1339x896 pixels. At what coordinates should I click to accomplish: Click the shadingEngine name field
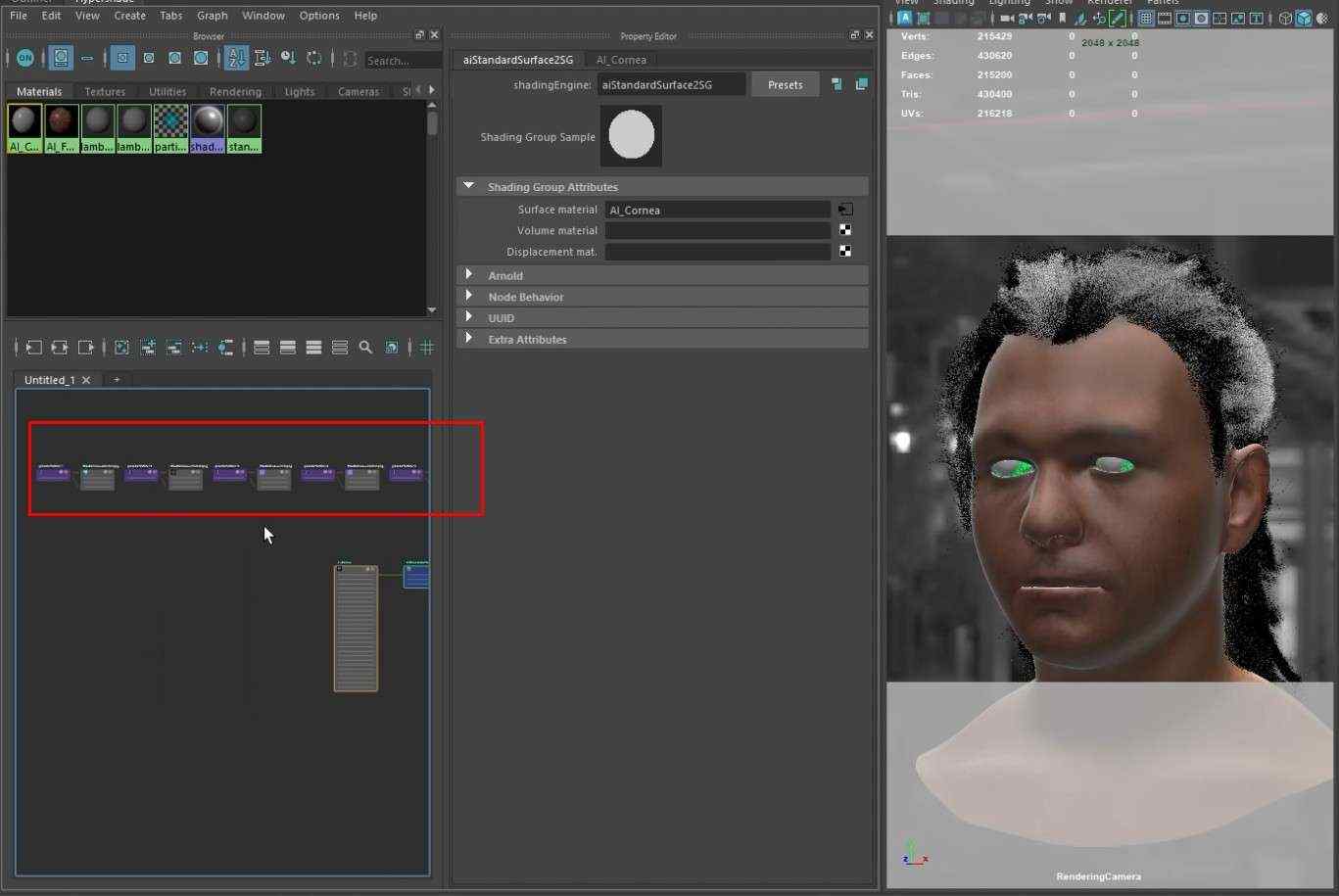coord(671,85)
